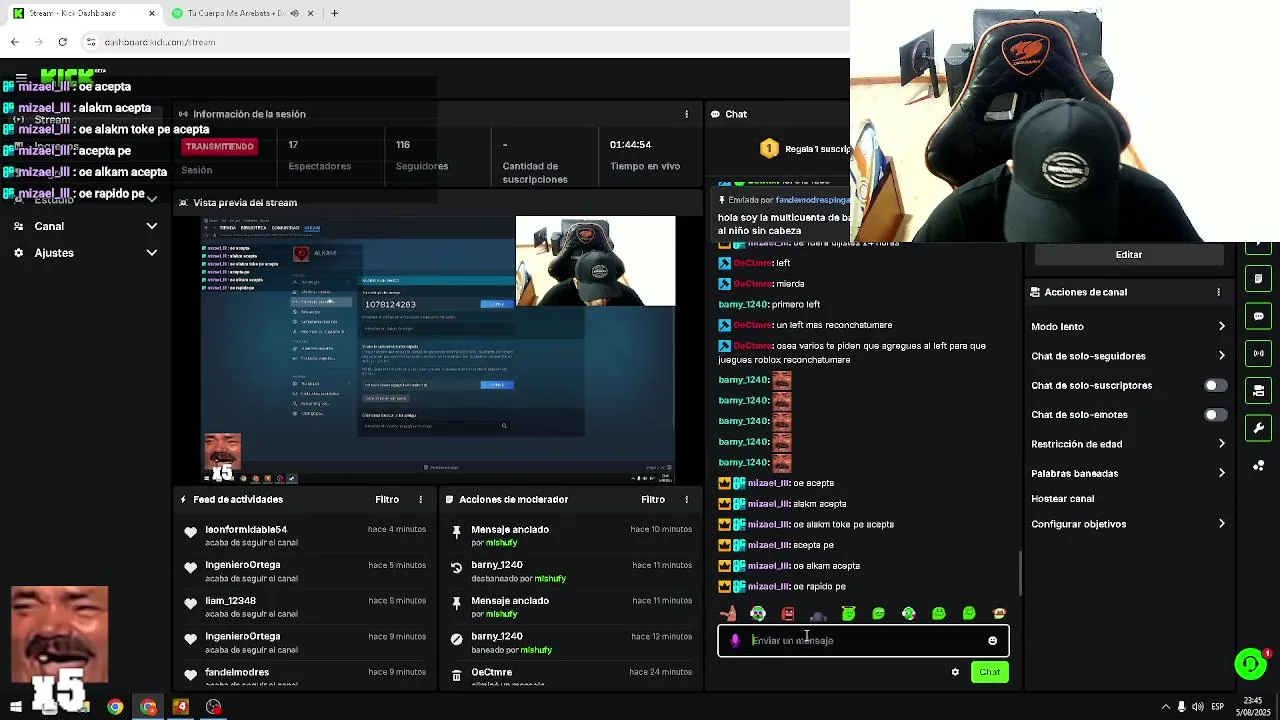Filter the Feed de actividades
This screenshot has width=1280, height=720.
pos(387,499)
